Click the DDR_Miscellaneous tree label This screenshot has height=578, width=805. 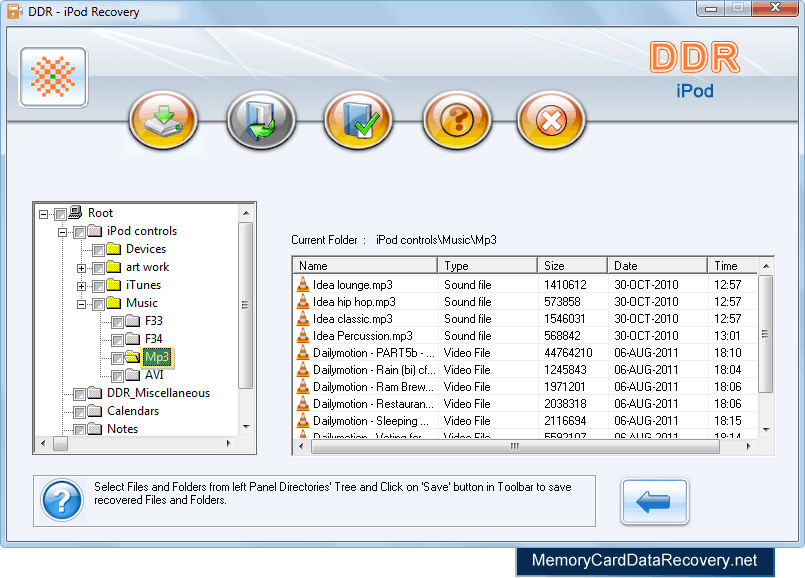158,393
